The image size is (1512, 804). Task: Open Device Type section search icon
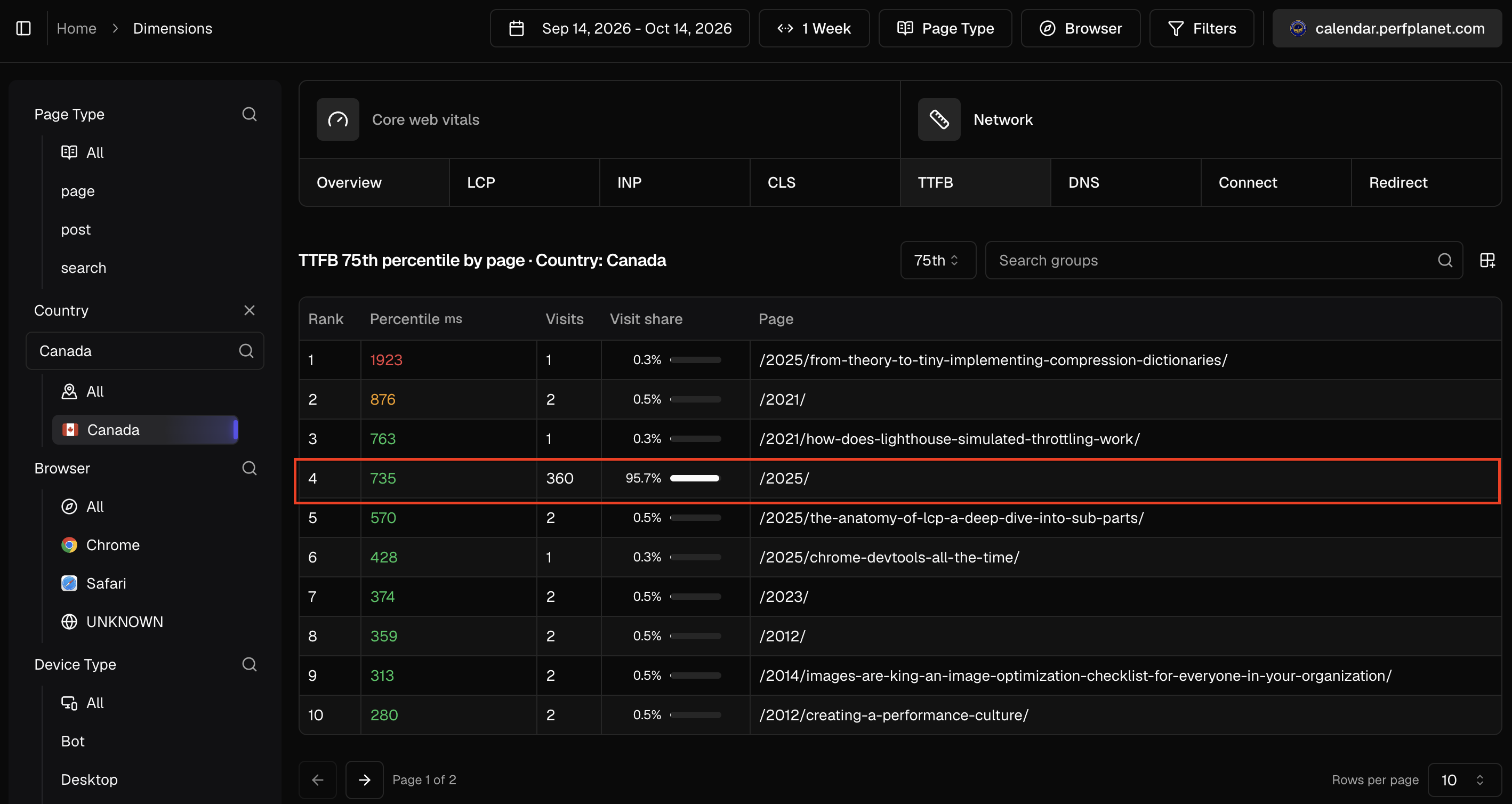click(250, 664)
